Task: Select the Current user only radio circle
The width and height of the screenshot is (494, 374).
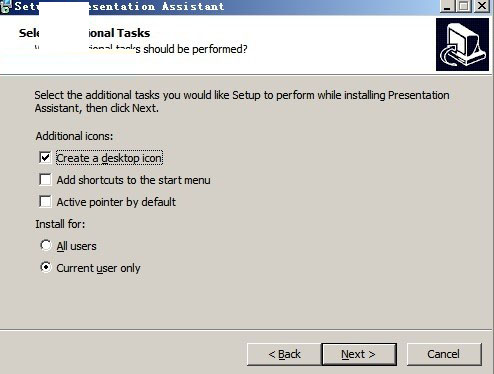Action: (x=46, y=267)
